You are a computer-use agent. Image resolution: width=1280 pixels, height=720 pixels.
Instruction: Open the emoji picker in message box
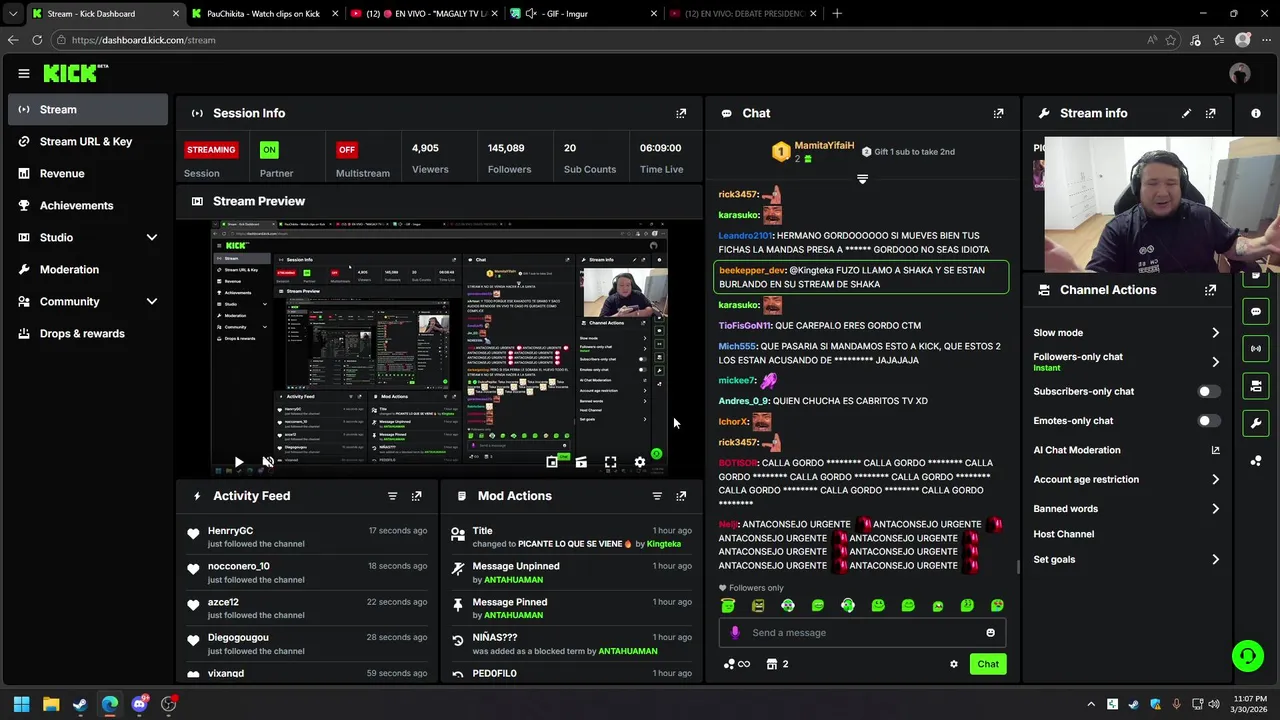point(990,632)
